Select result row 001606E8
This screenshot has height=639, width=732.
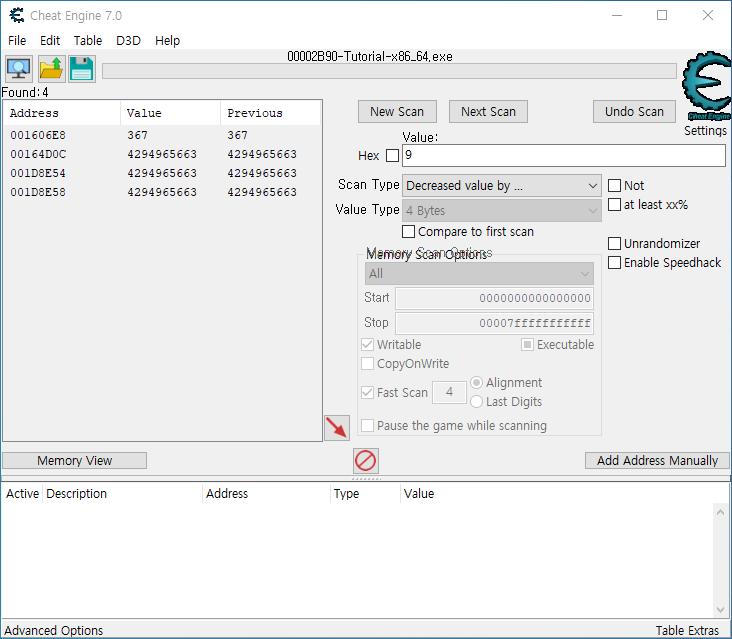click(x=162, y=135)
